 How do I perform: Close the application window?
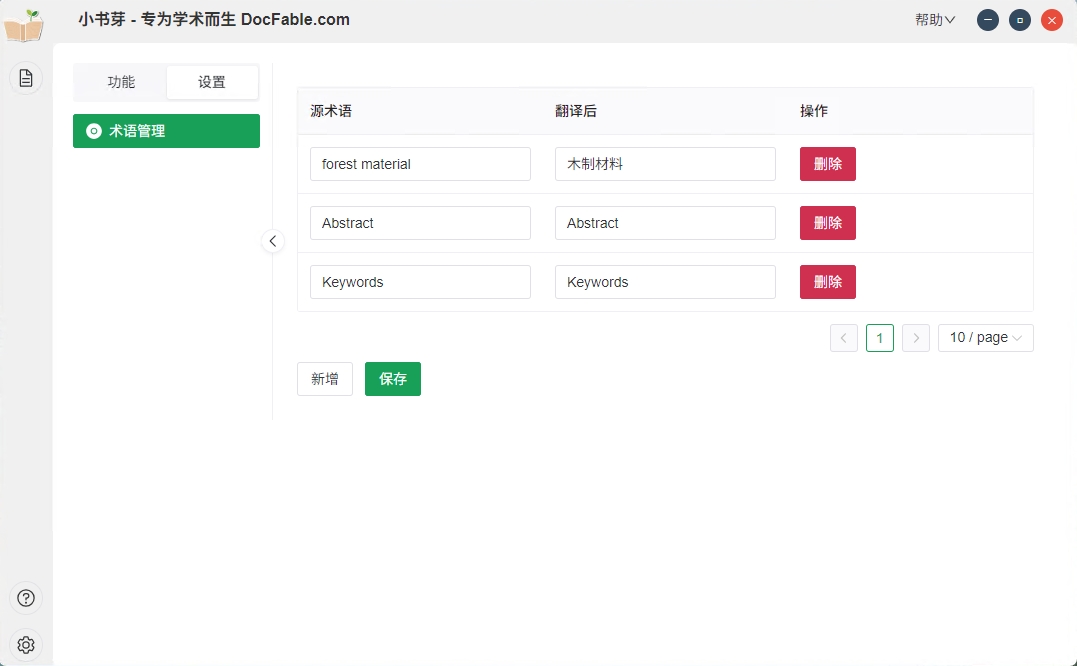pyautogui.click(x=1052, y=20)
